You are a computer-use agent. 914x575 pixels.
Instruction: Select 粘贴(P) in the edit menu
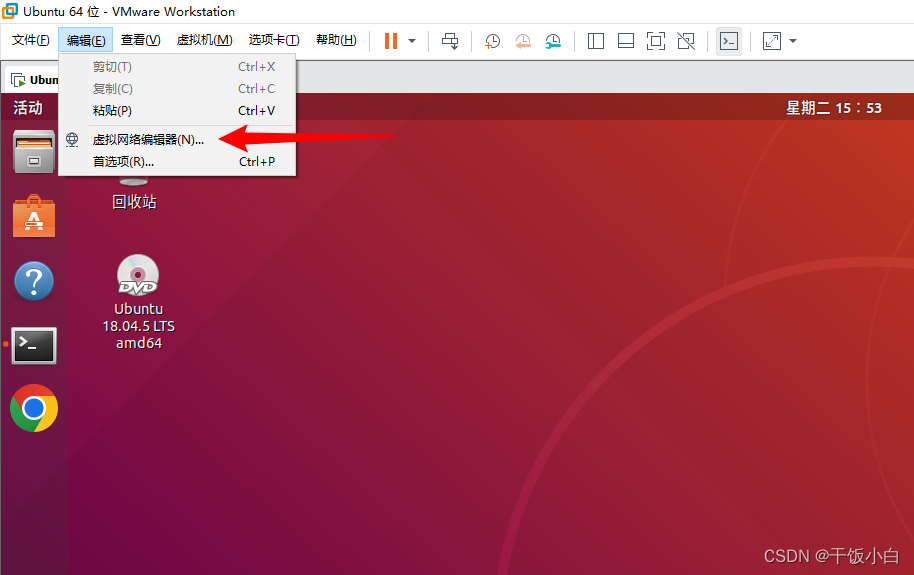177,111
